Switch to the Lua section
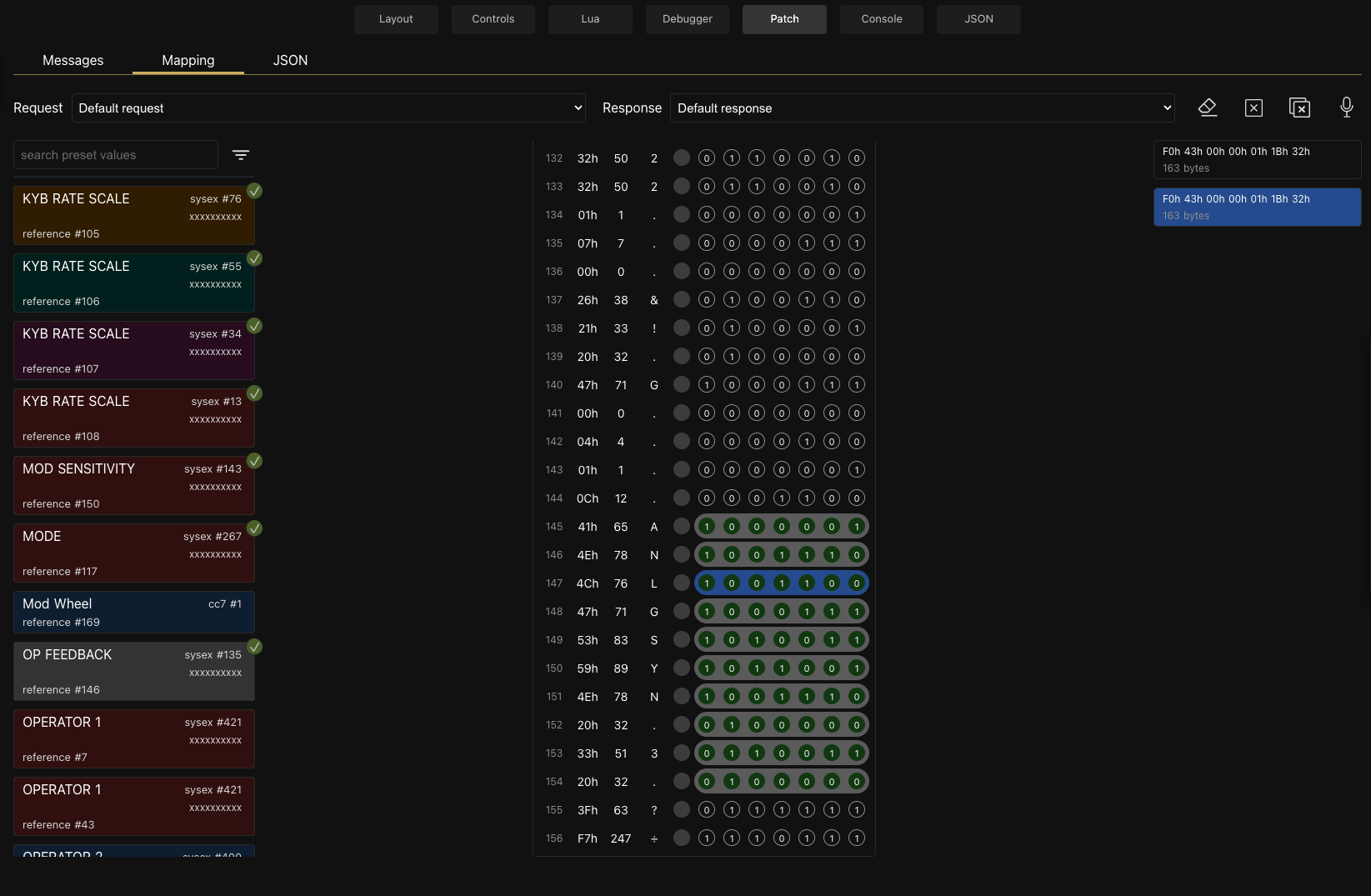 tap(589, 18)
